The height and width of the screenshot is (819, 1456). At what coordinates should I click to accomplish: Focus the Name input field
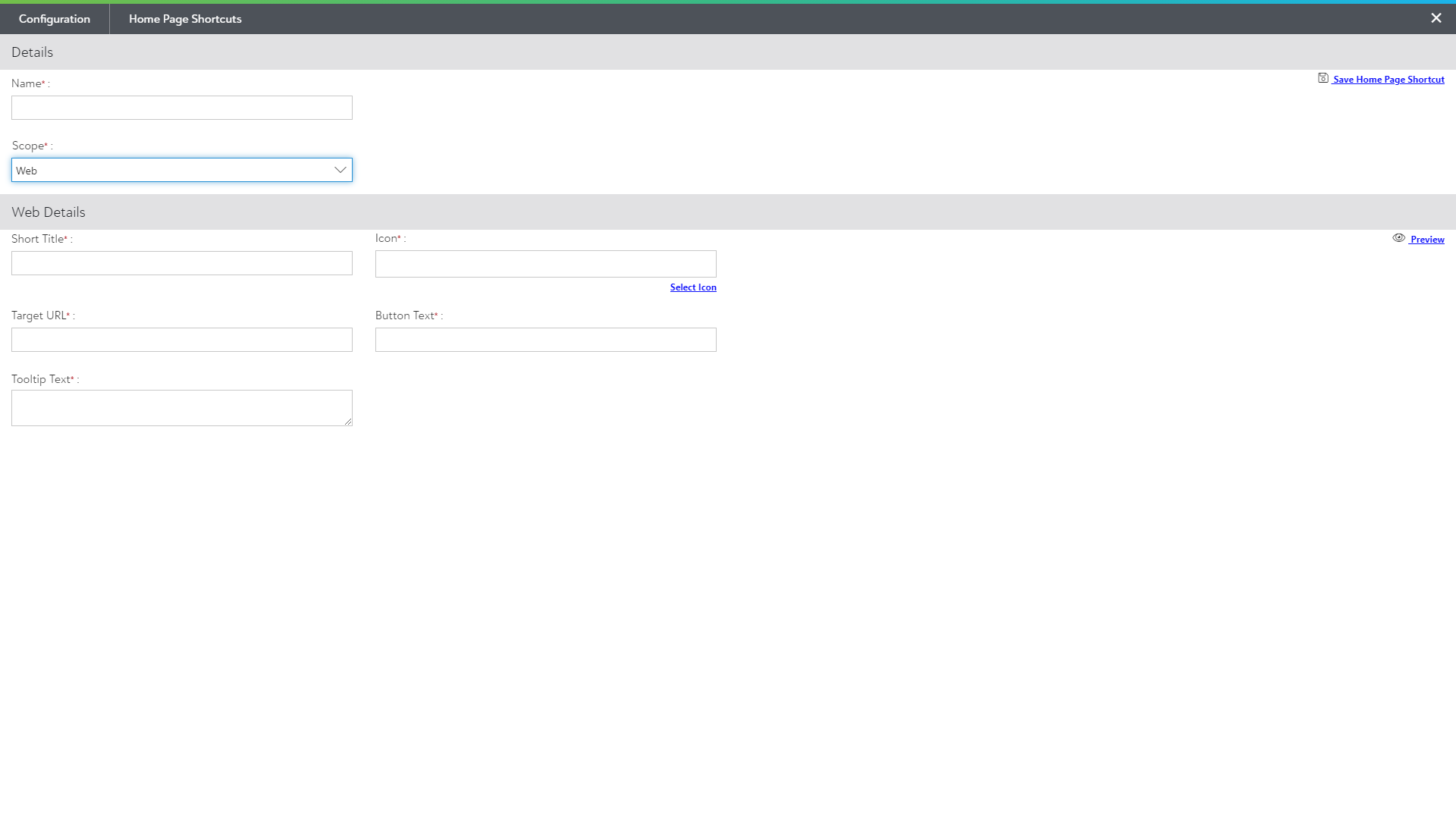[x=182, y=108]
